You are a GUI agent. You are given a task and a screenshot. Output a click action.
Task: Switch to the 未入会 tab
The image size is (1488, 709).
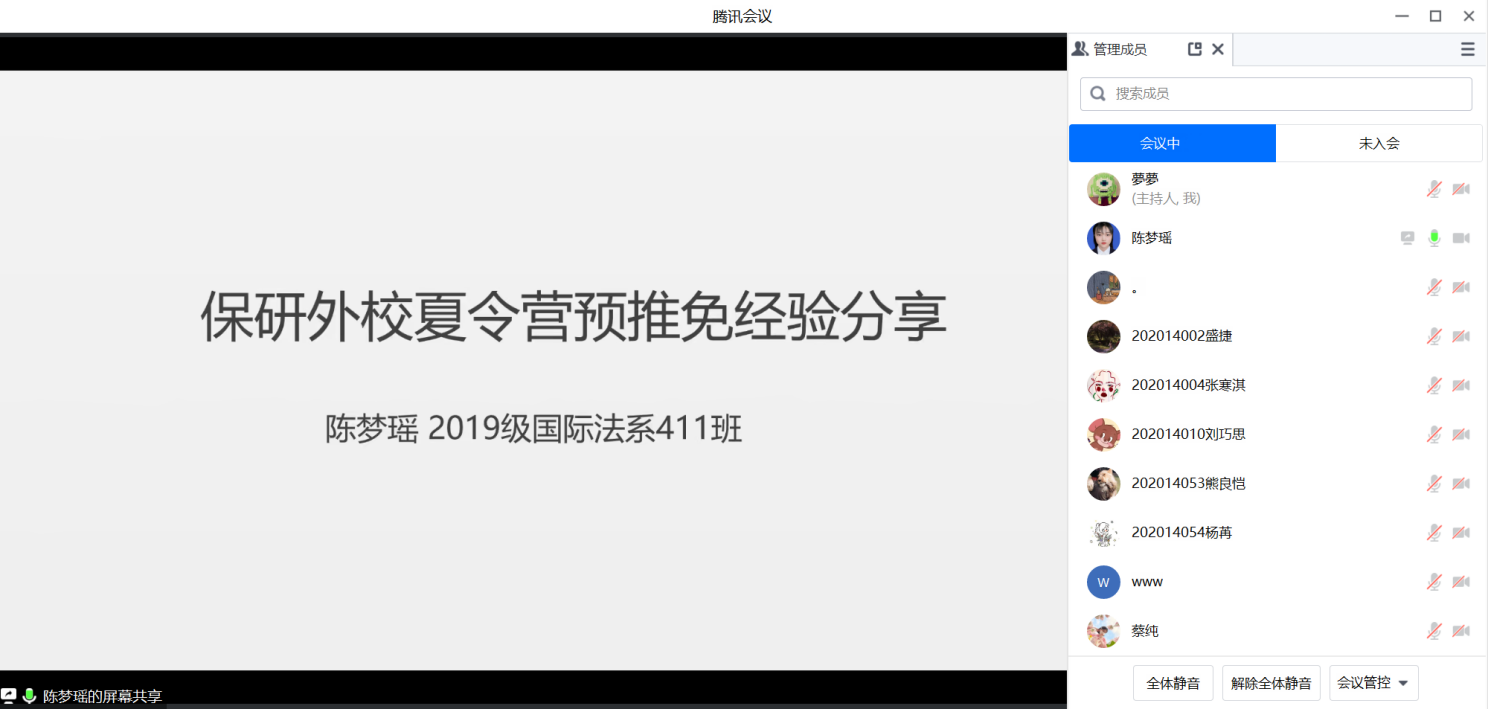point(1378,143)
